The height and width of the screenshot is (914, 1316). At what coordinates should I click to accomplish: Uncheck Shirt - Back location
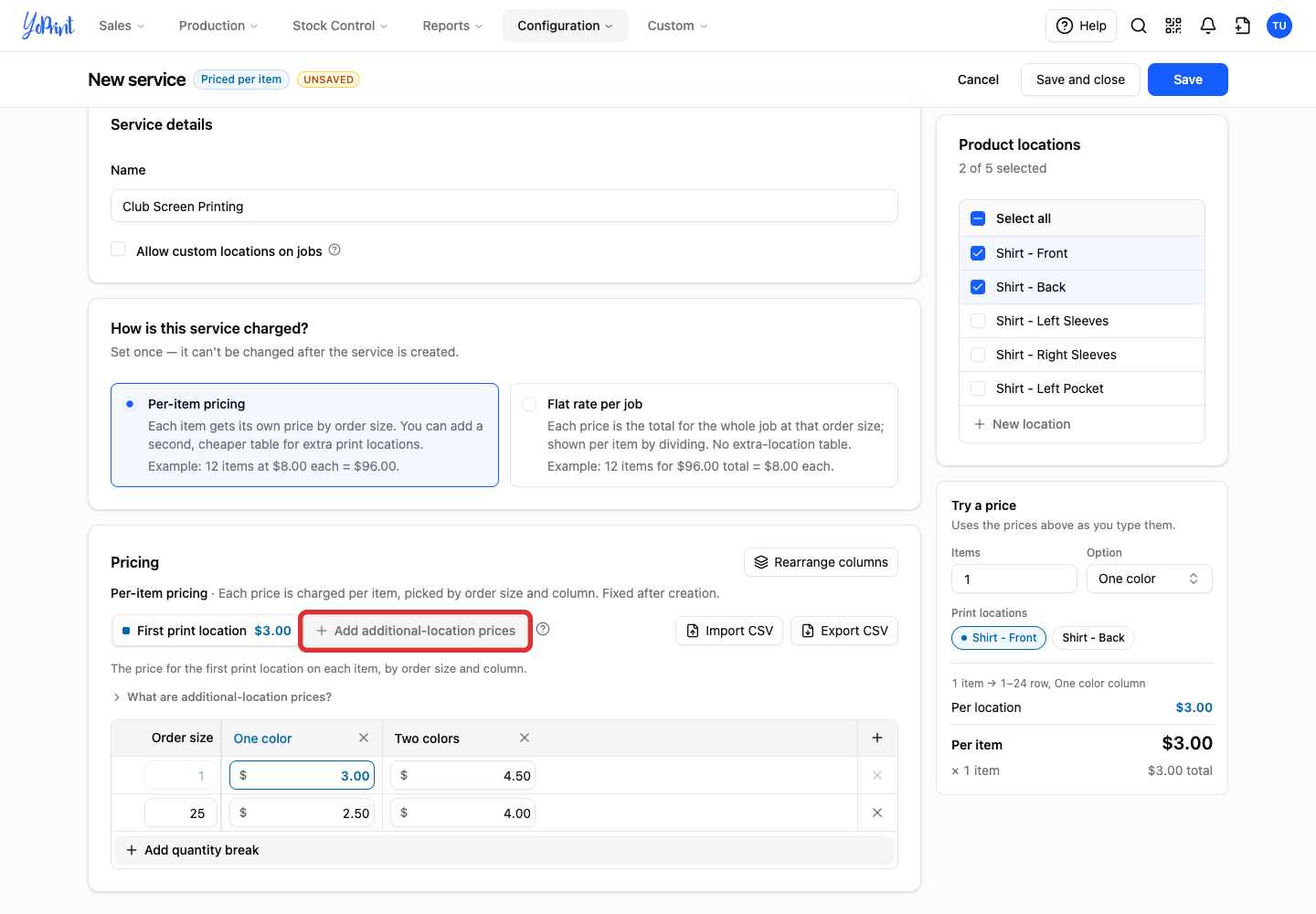[x=978, y=287]
